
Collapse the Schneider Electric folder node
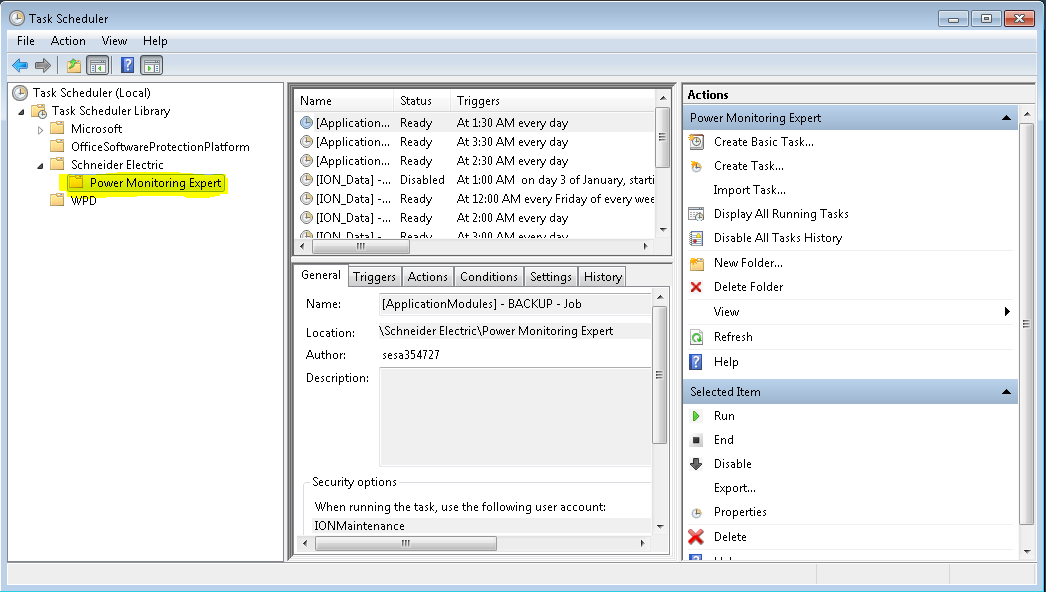click(x=41, y=166)
